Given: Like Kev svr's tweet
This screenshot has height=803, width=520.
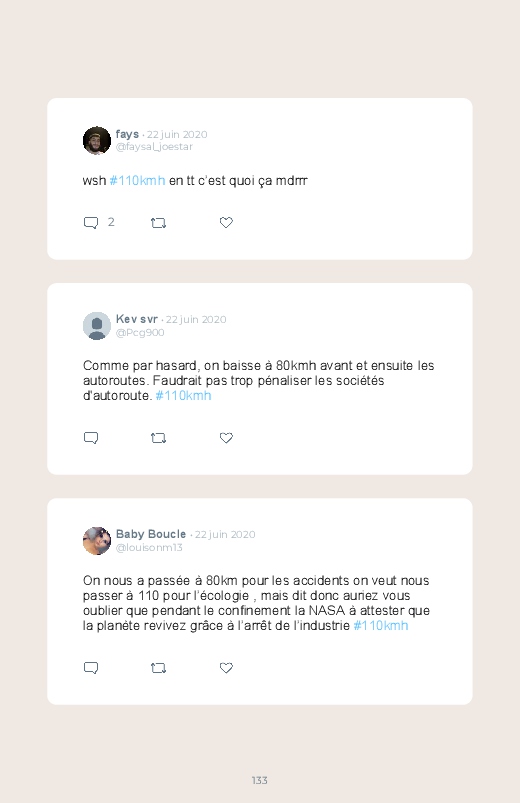Looking at the screenshot, I should pyautogui.click(x=226, y=437).
